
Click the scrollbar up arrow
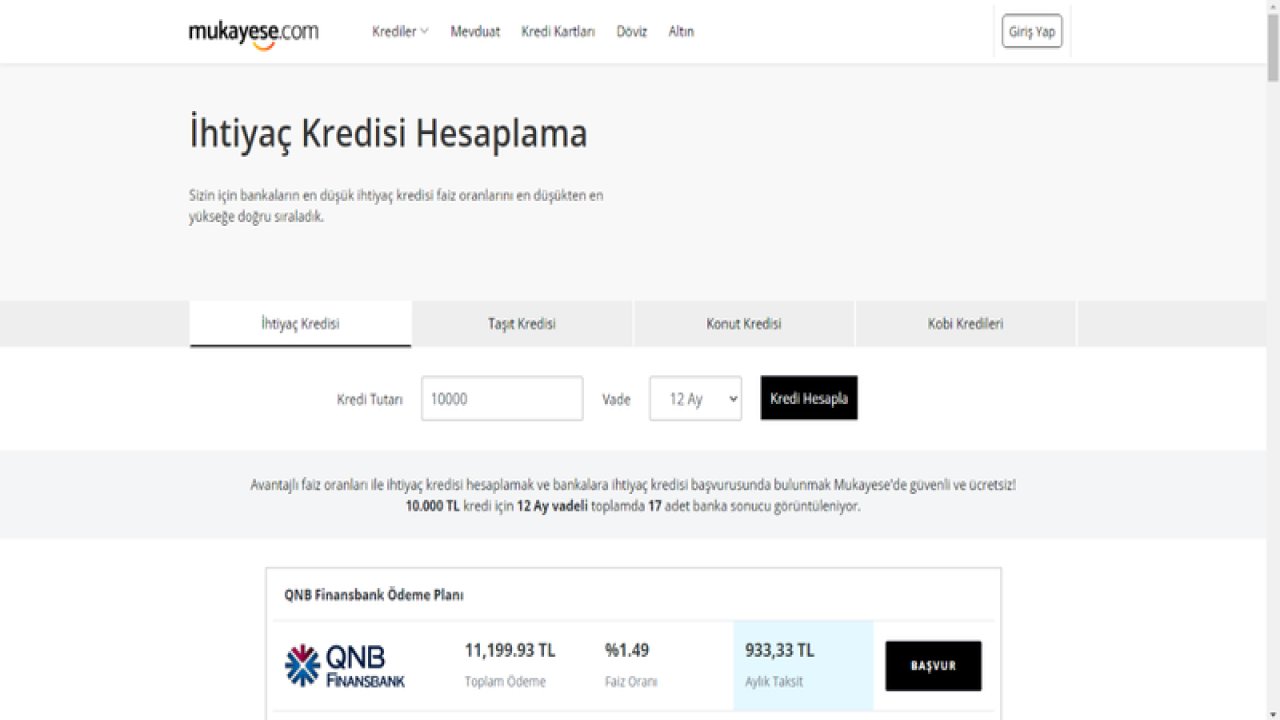tap(1272, 8)
